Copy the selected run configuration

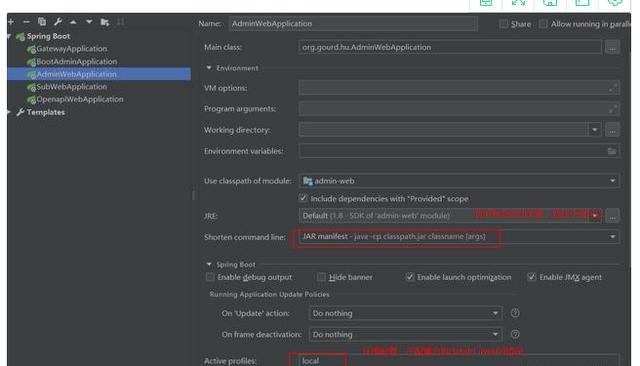(42, 22)
